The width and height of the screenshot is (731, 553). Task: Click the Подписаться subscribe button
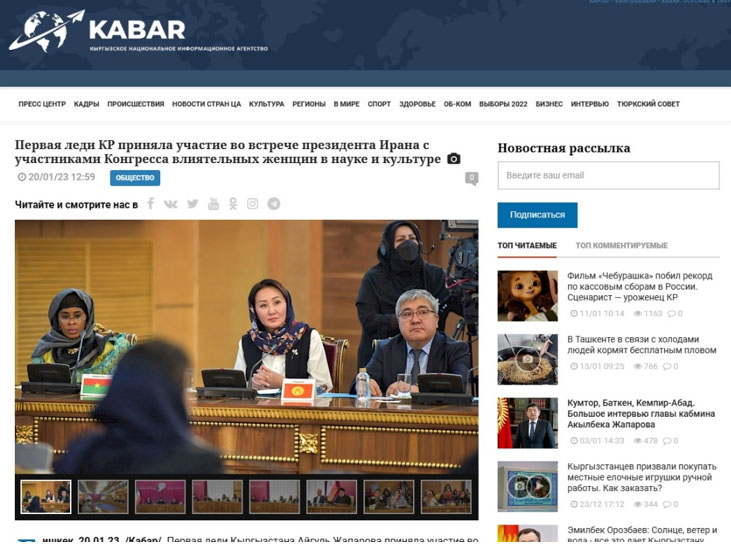click(537, 215)
